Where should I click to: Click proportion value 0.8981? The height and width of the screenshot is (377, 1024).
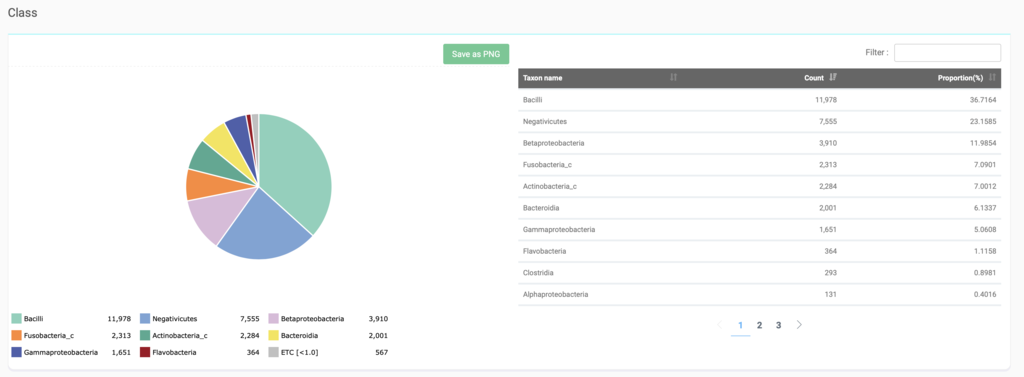(985, 272)
